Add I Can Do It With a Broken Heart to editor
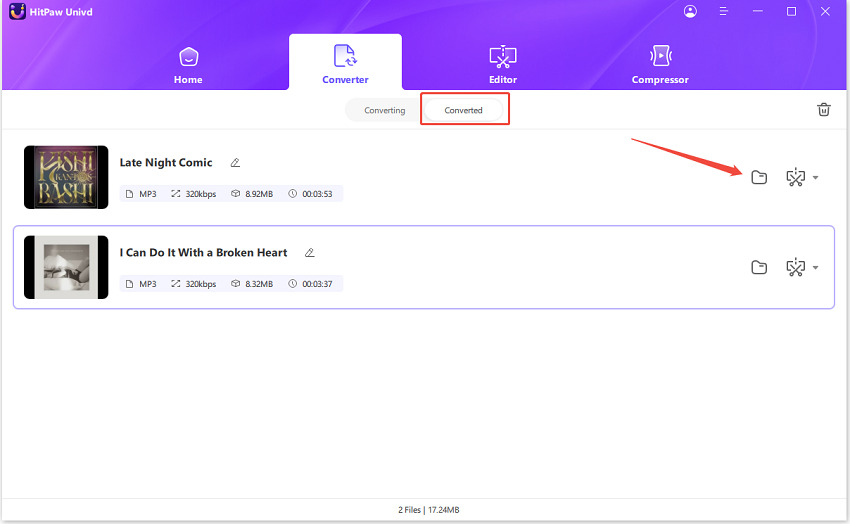The width and height of the screenshot is (850, 524). 795,267
